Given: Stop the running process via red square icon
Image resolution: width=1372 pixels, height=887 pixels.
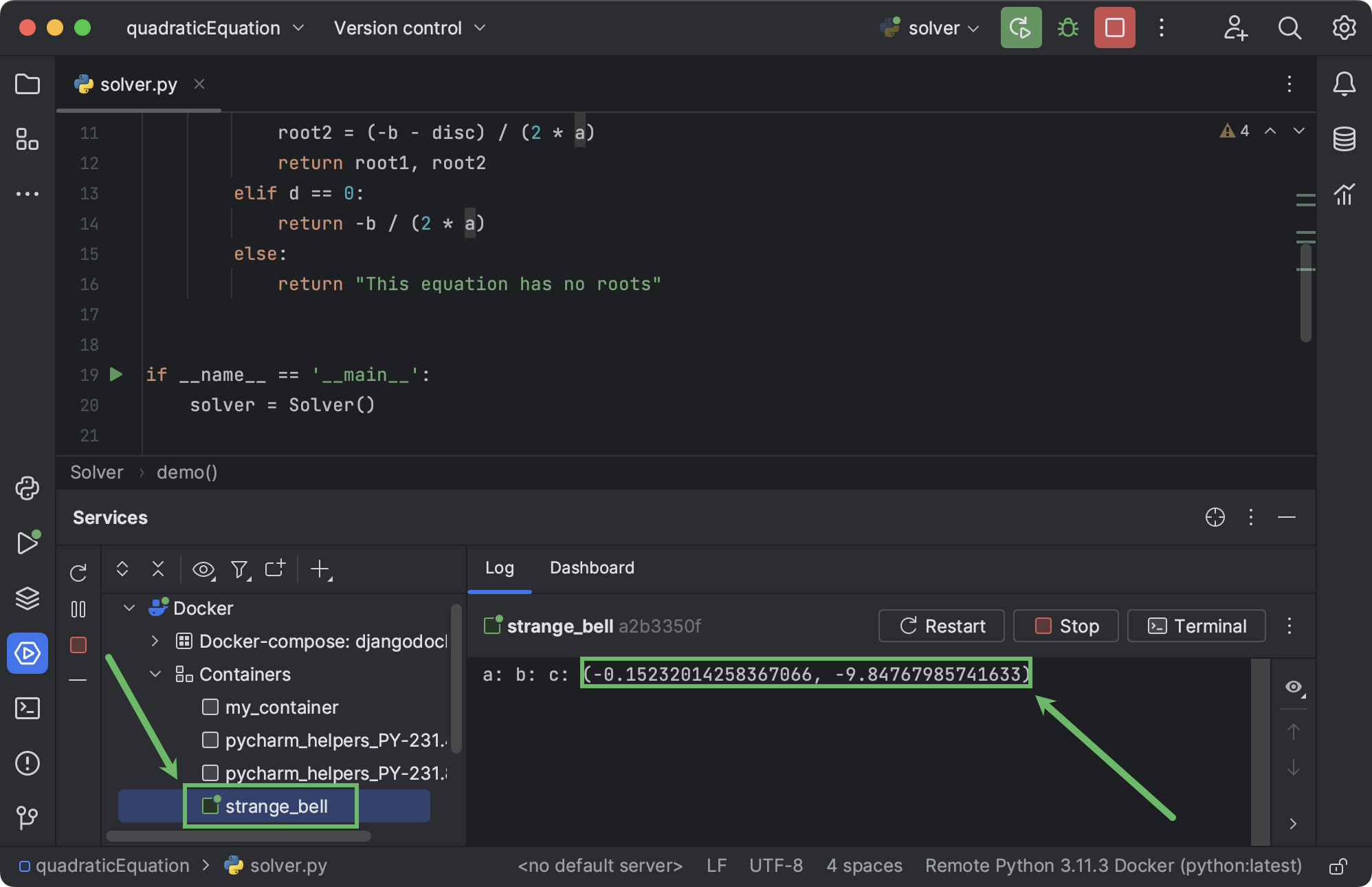Looking at the screenshot, I should click(1114, 28).
